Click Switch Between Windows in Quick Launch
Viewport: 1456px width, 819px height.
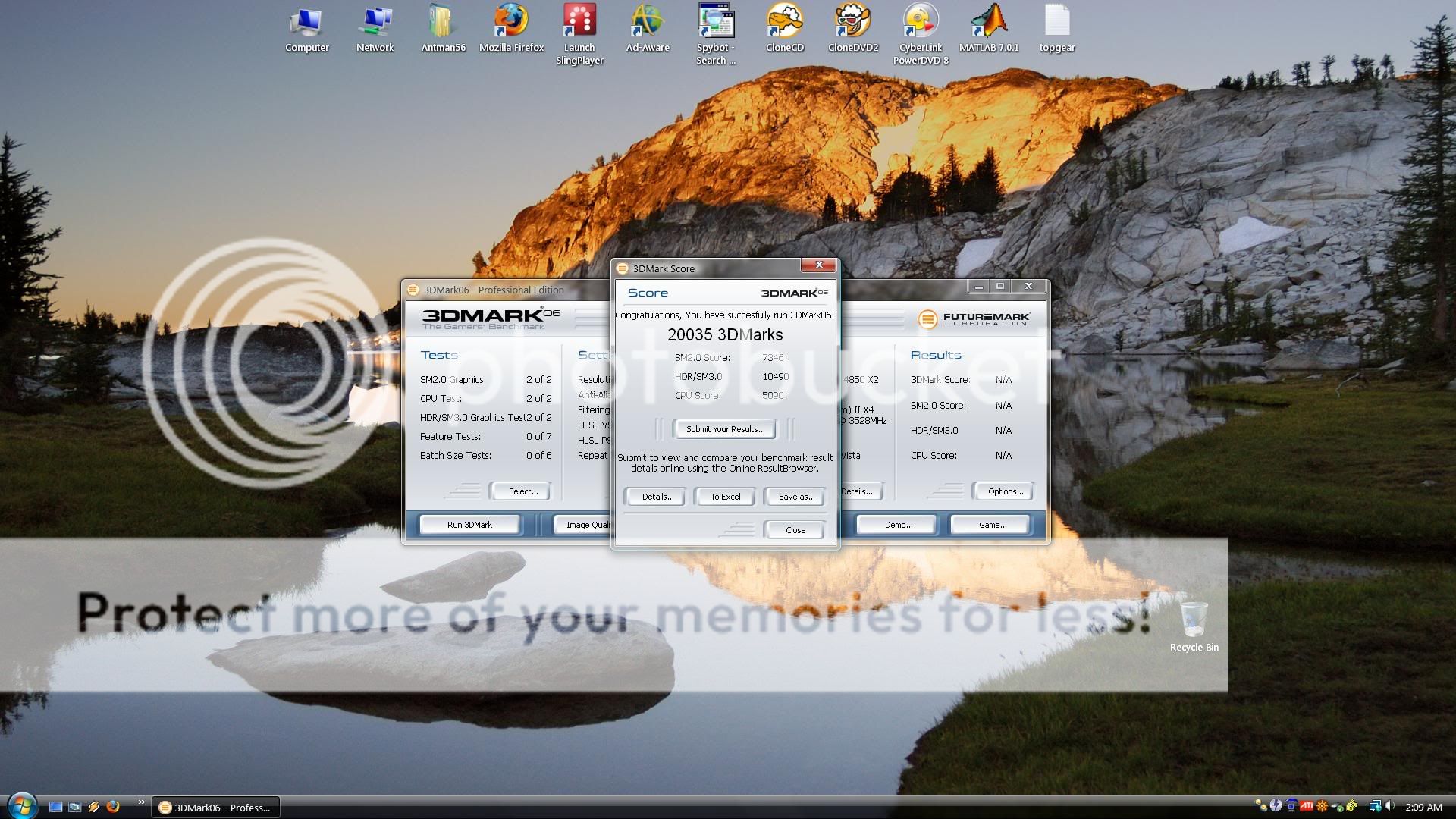pos(74,807)
